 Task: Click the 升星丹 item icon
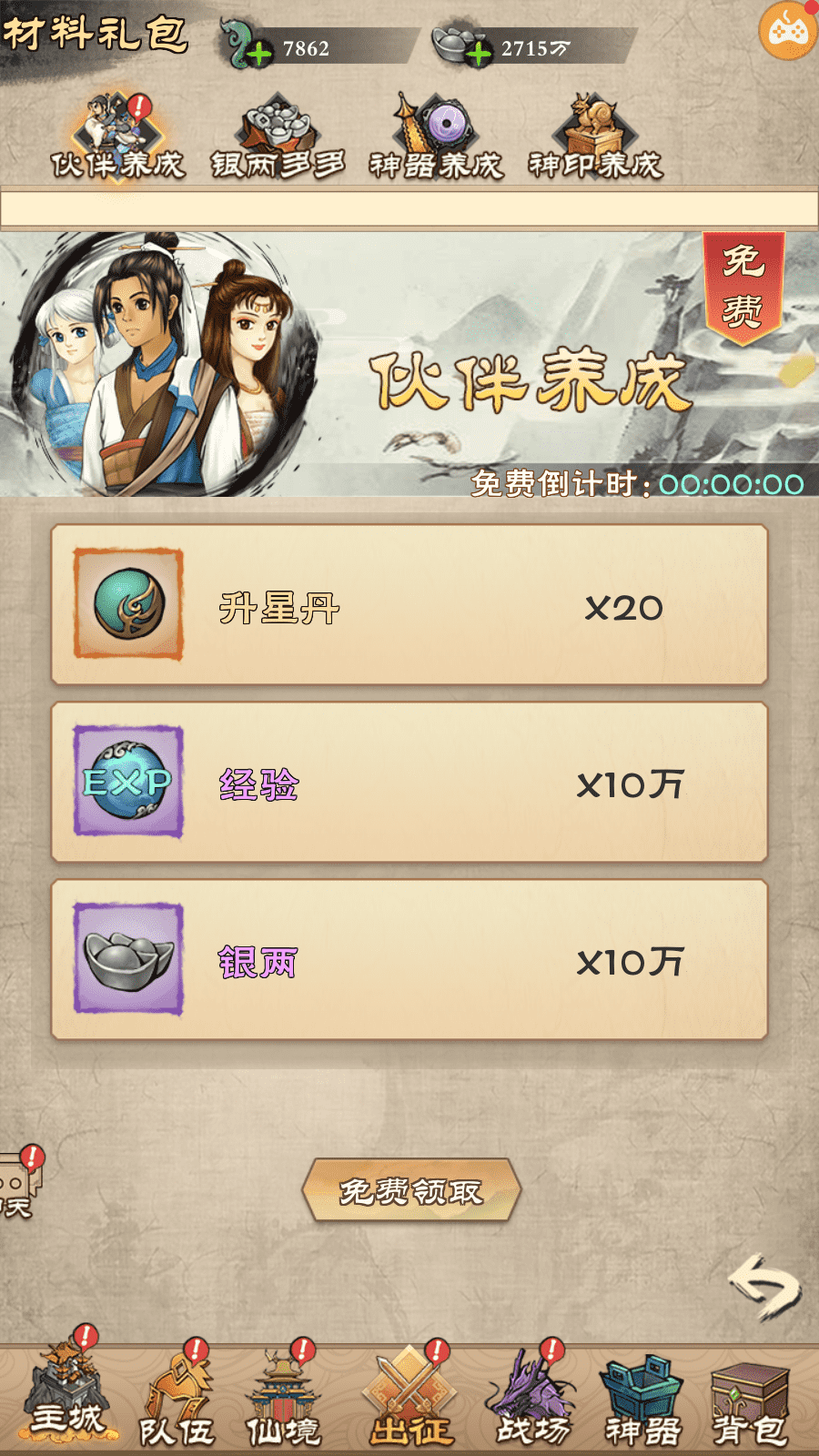128,604
